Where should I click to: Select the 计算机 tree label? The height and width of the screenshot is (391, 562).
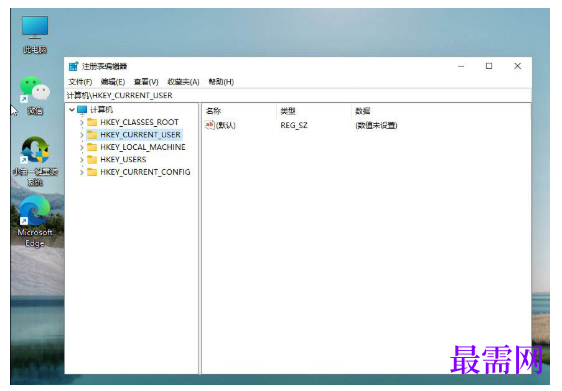[x=101, y=109]
